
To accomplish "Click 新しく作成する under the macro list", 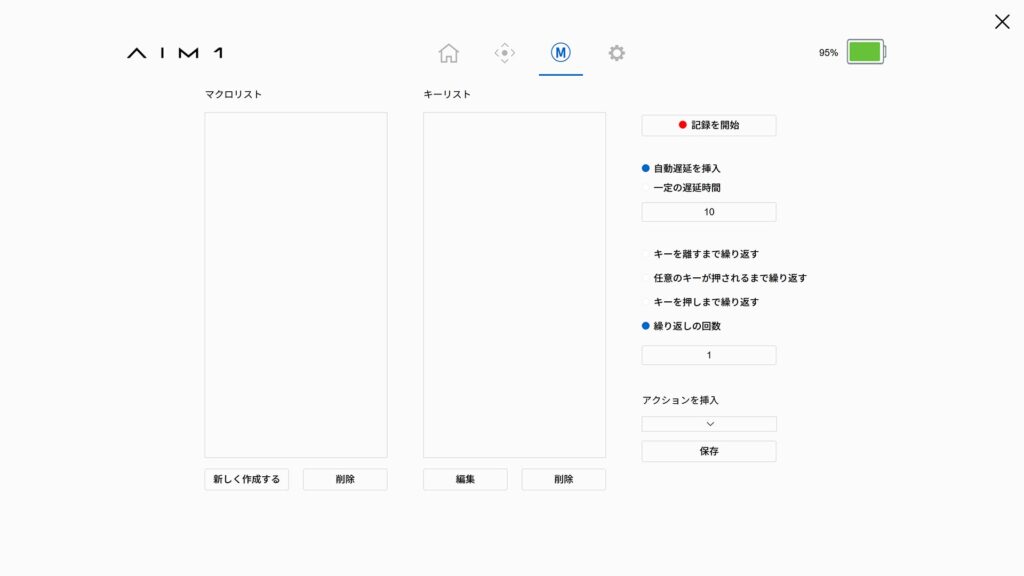I will (247, 479).
